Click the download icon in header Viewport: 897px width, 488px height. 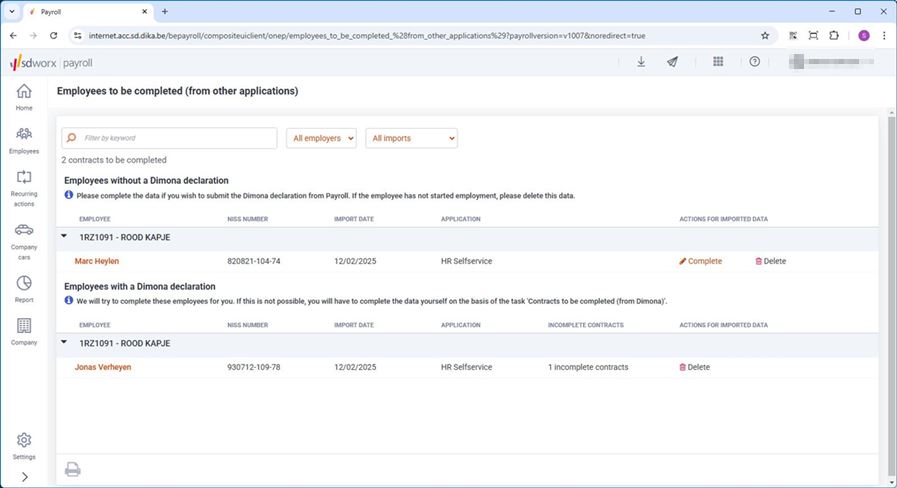pos(641,62)
